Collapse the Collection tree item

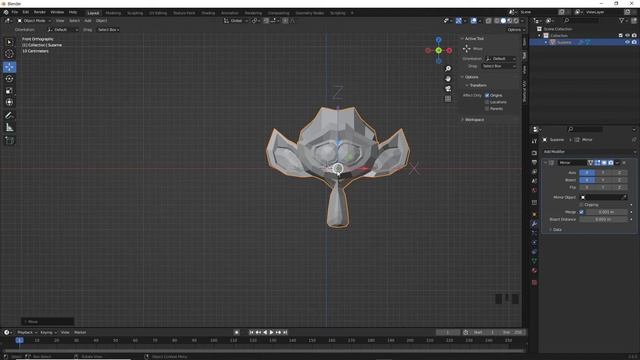[540, 36]
